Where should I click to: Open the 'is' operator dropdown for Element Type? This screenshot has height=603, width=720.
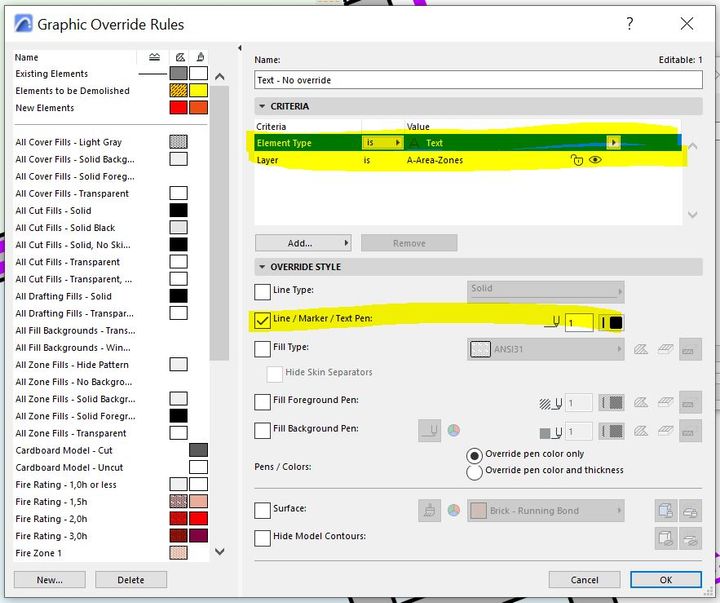(382, 143)
